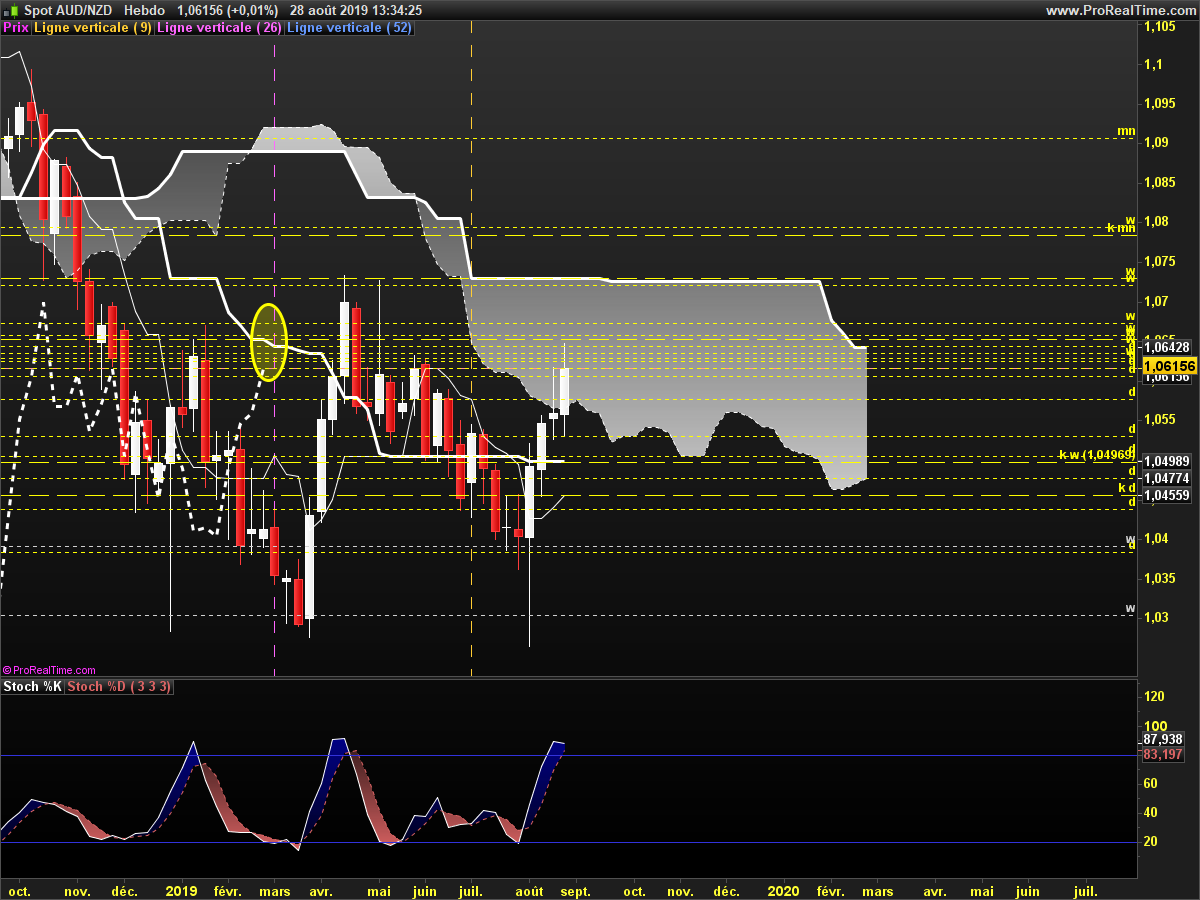Click the août time axis label
Screen dimensions: 1200x900
529,890
